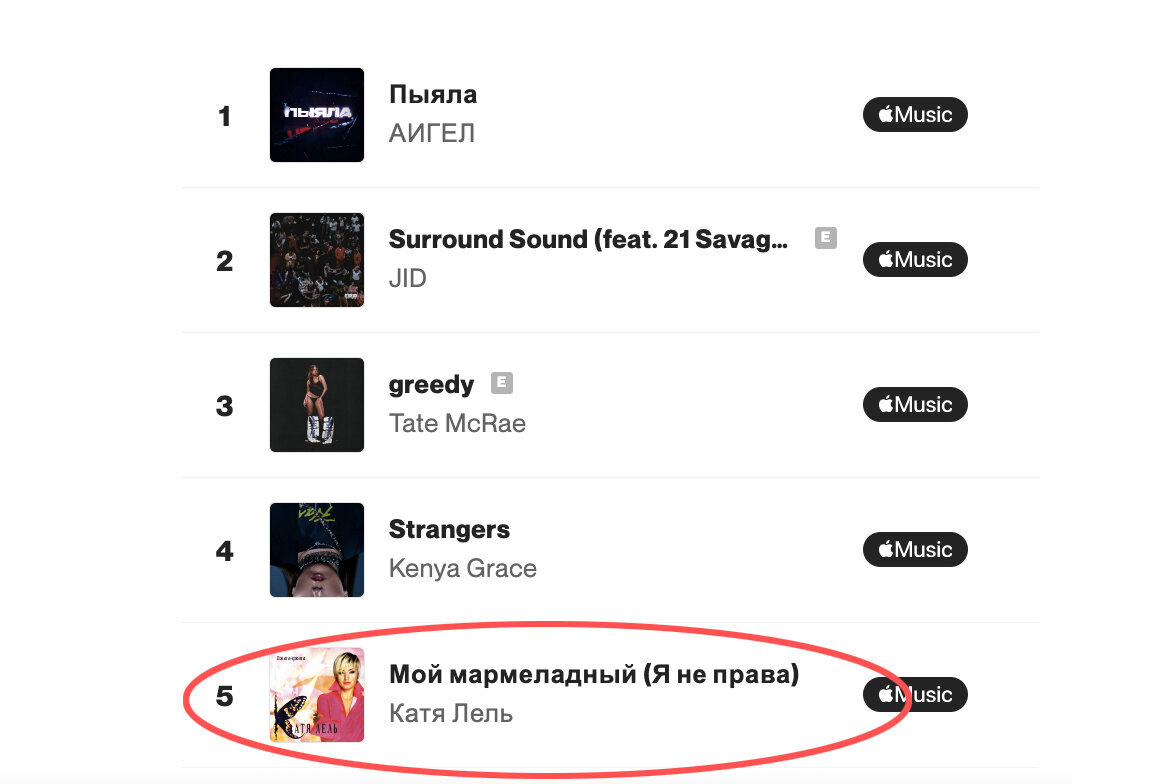
Task: Click the Пыяла album cover
Action: coord(317,115)
